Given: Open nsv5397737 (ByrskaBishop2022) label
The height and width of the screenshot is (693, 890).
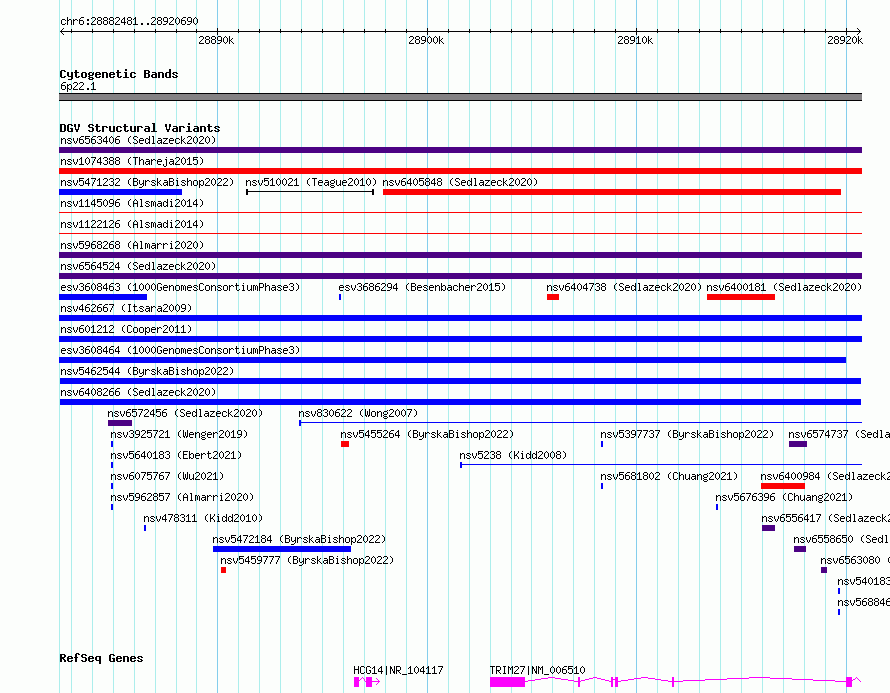Looking at the screenshot, I should point(687,434).
